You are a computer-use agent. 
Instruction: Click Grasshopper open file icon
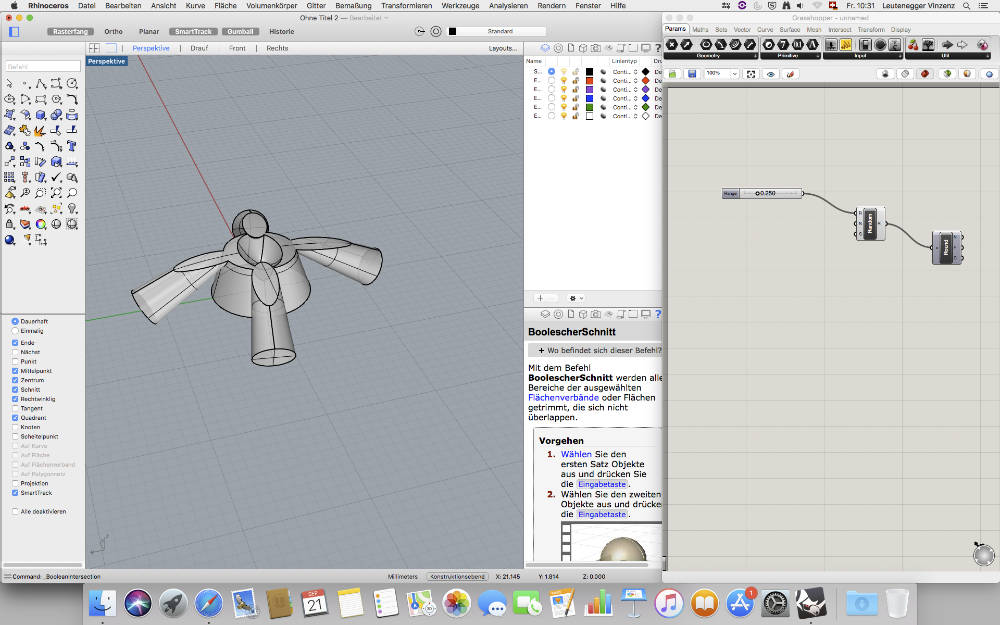[672, 74]
